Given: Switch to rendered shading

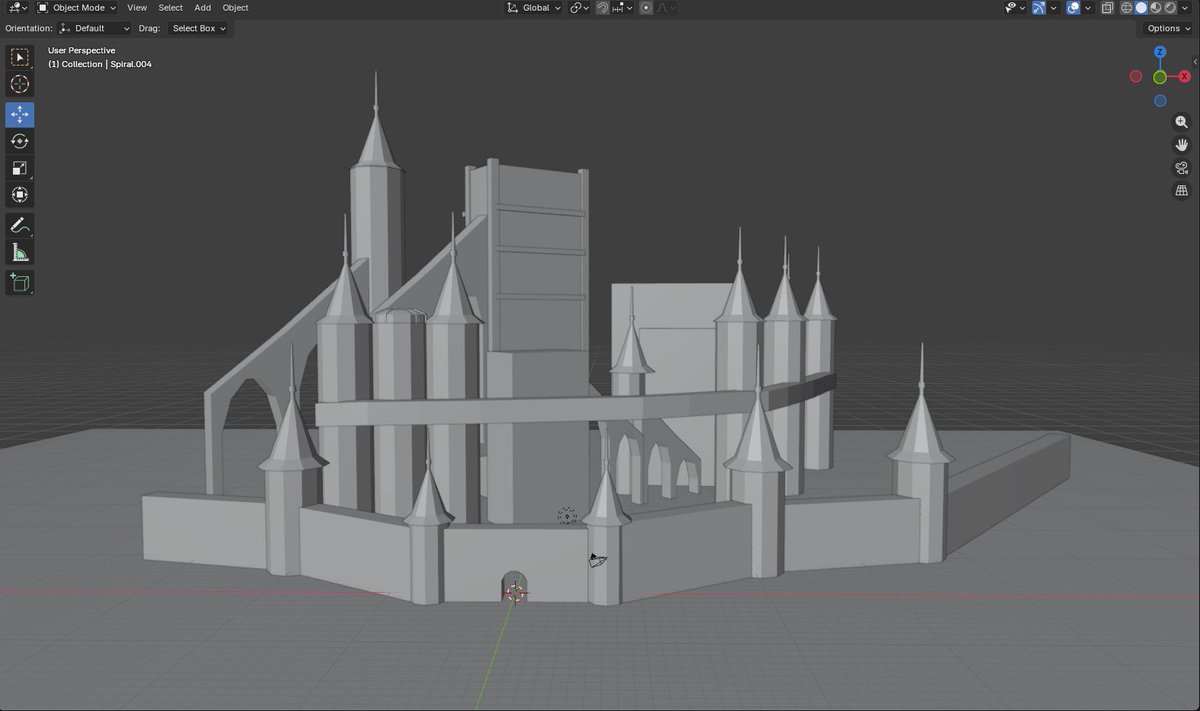Looking at the screenshot, I should [1169, 8].
